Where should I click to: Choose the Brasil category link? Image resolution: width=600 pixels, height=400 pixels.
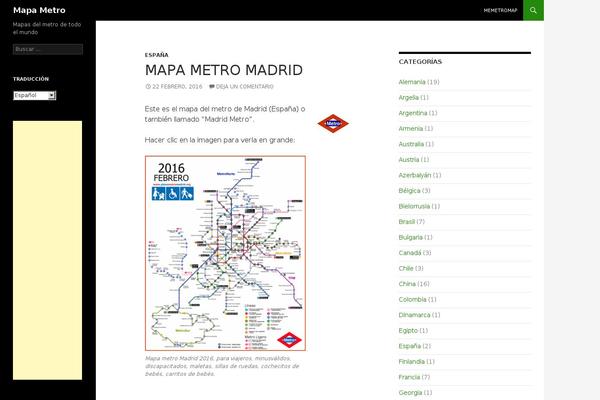(x=406, y=221)
